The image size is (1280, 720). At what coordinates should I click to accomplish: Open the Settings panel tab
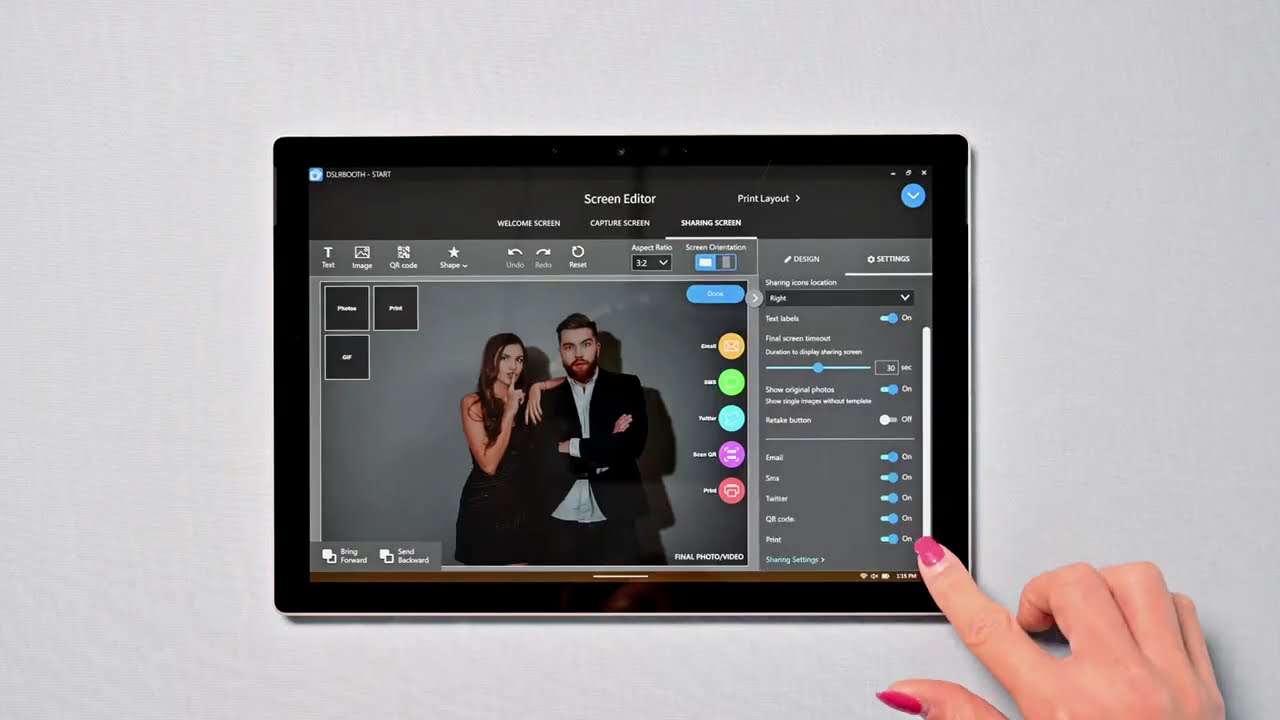tap(888, 259)
